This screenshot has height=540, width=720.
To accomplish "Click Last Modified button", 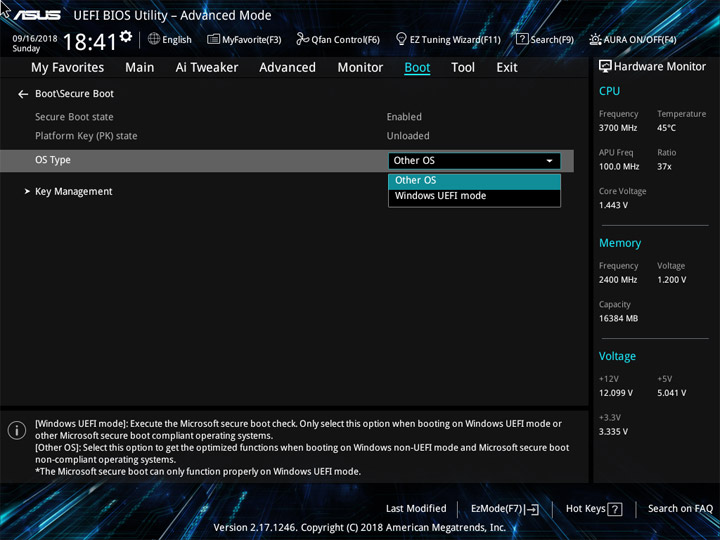I will (416, 508).
